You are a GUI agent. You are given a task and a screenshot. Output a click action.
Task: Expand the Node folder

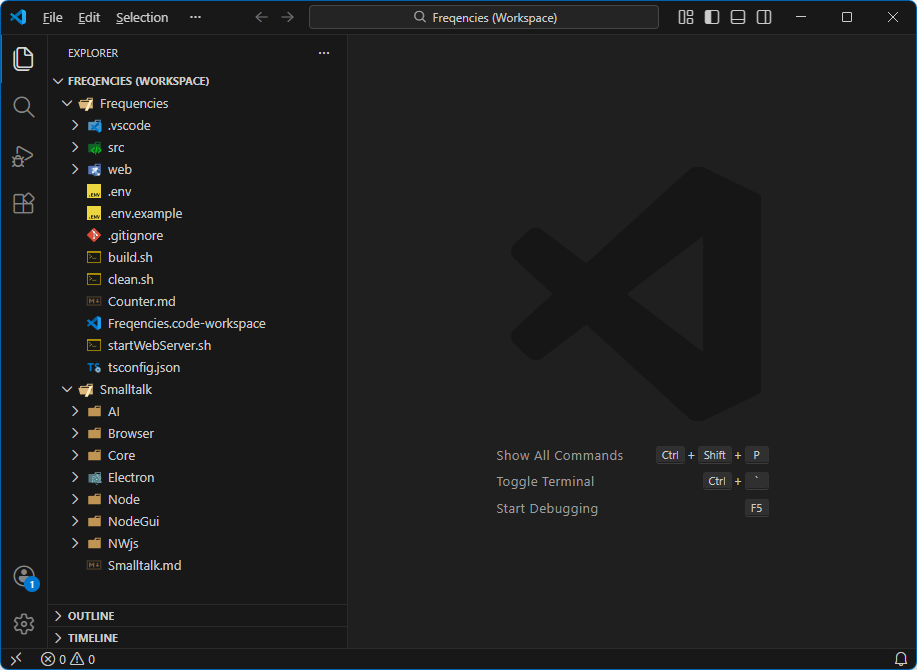coord(75,499)
